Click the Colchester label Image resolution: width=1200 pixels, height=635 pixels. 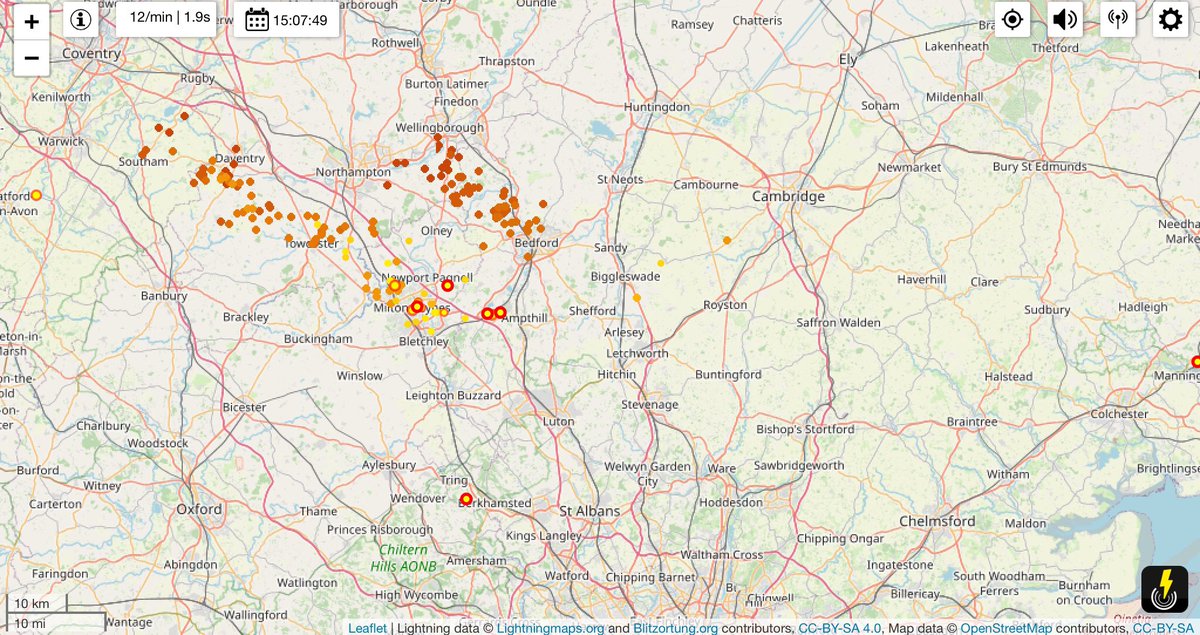tap(1119, 413)
